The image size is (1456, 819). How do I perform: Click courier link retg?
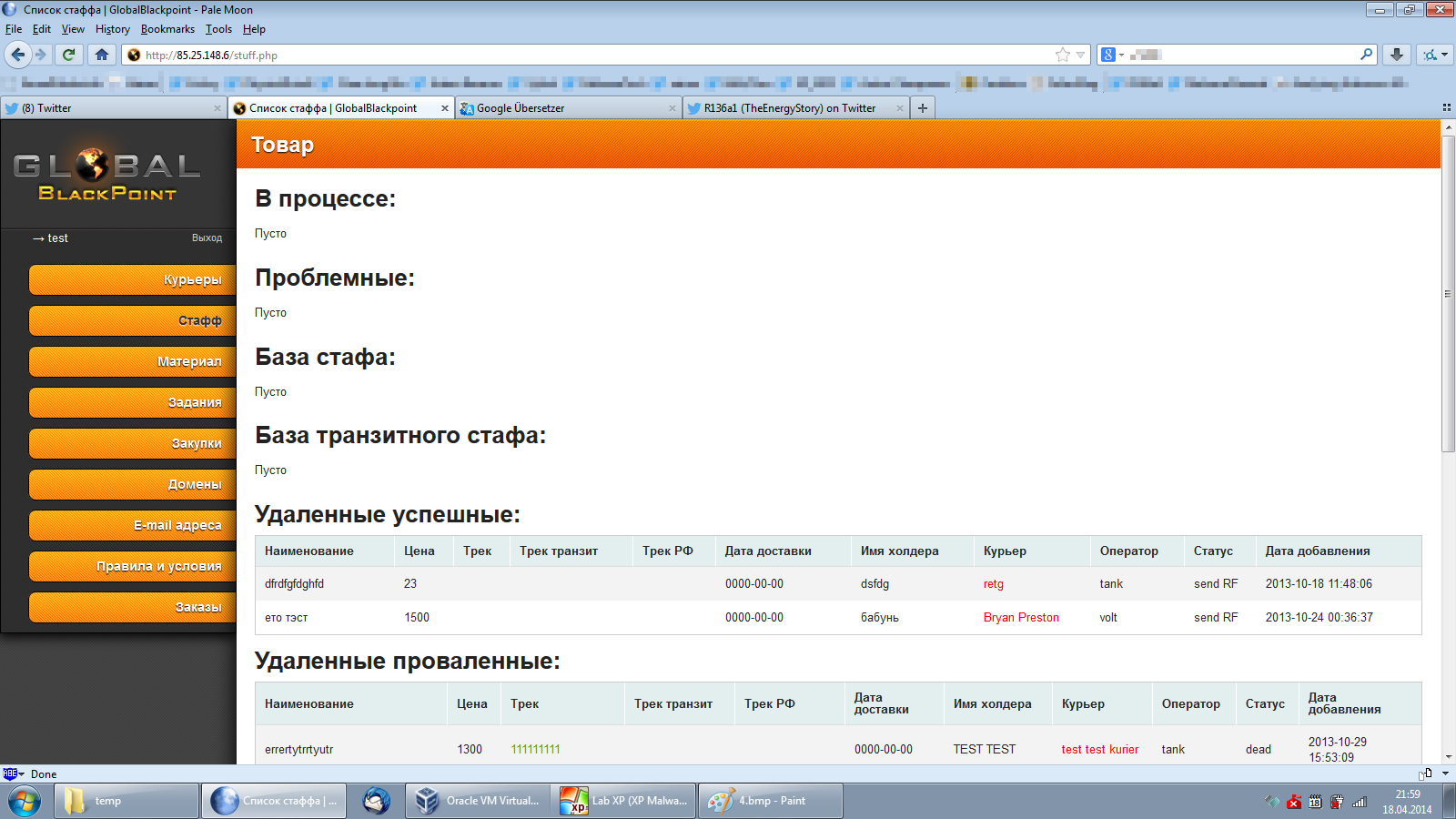(x=994, y=584)
